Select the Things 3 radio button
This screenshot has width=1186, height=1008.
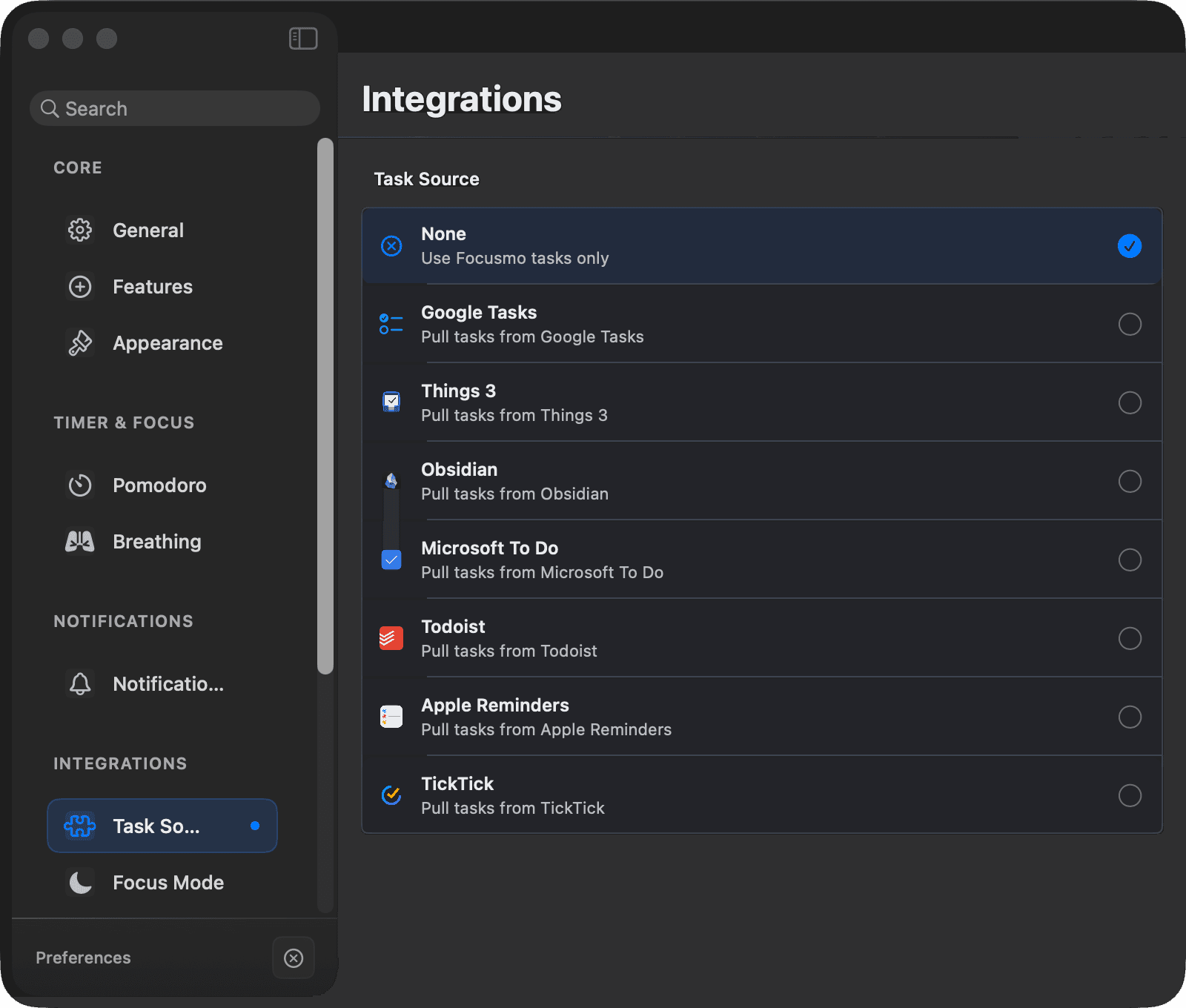click(x=1130, y=403)
